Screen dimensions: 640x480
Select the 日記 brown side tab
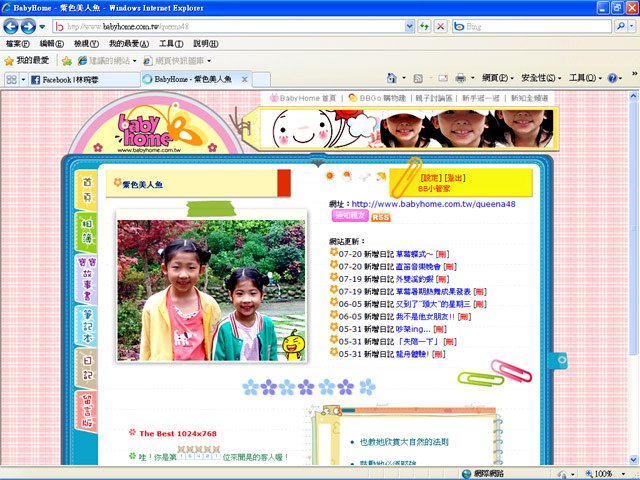pos(87,368)
